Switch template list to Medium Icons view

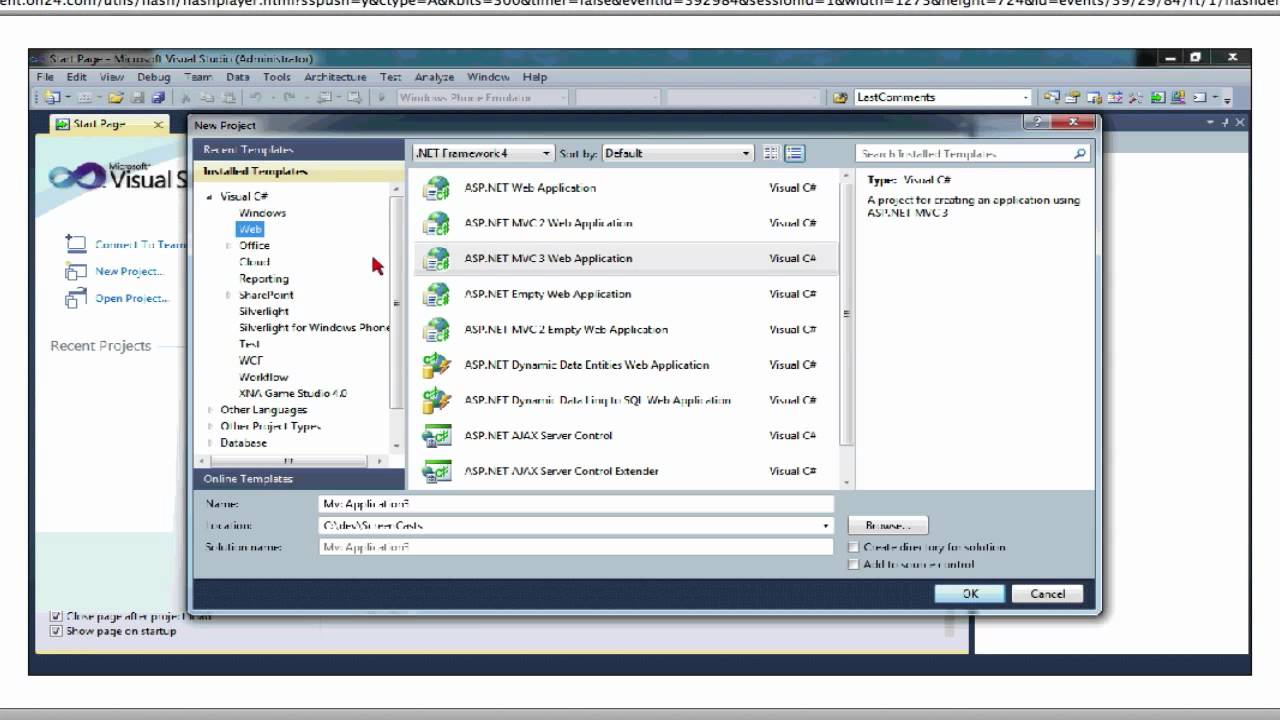pyautogui.click(x=794, y=153)
